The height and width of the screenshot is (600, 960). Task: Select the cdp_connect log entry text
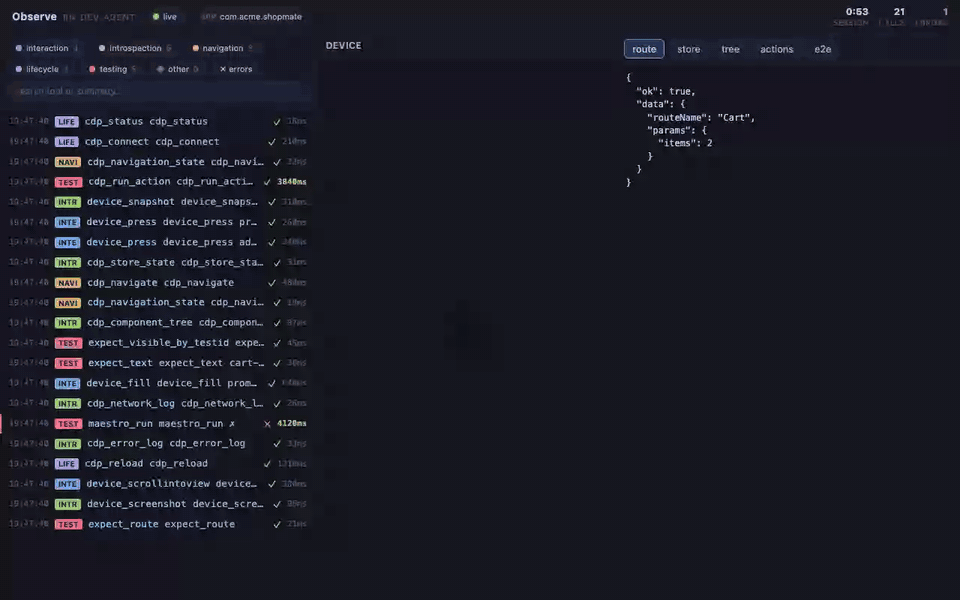click(152, 141)
